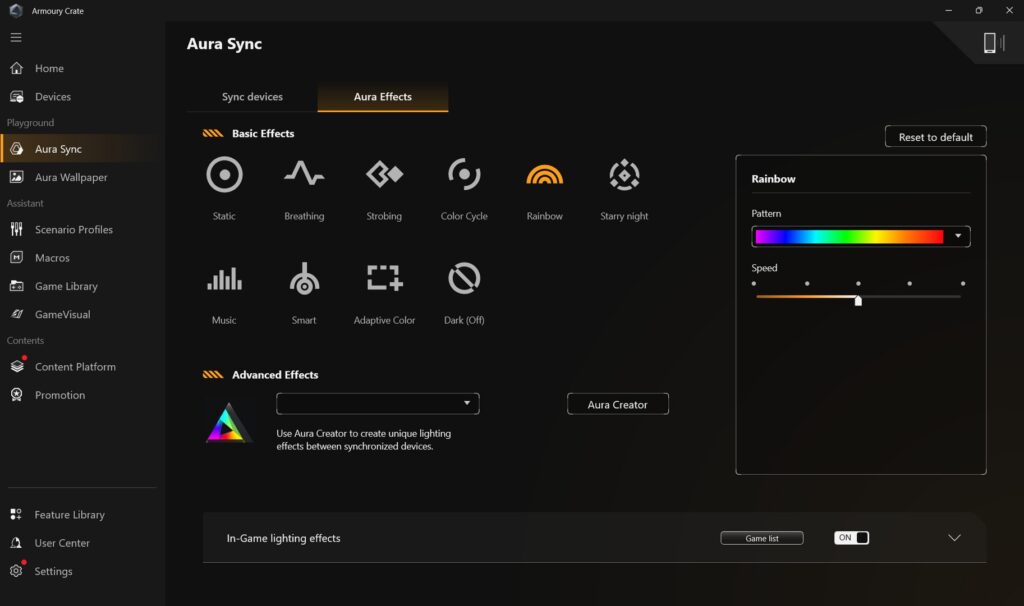
Task: Click the Feature Library icon
Action: point(16,515)
